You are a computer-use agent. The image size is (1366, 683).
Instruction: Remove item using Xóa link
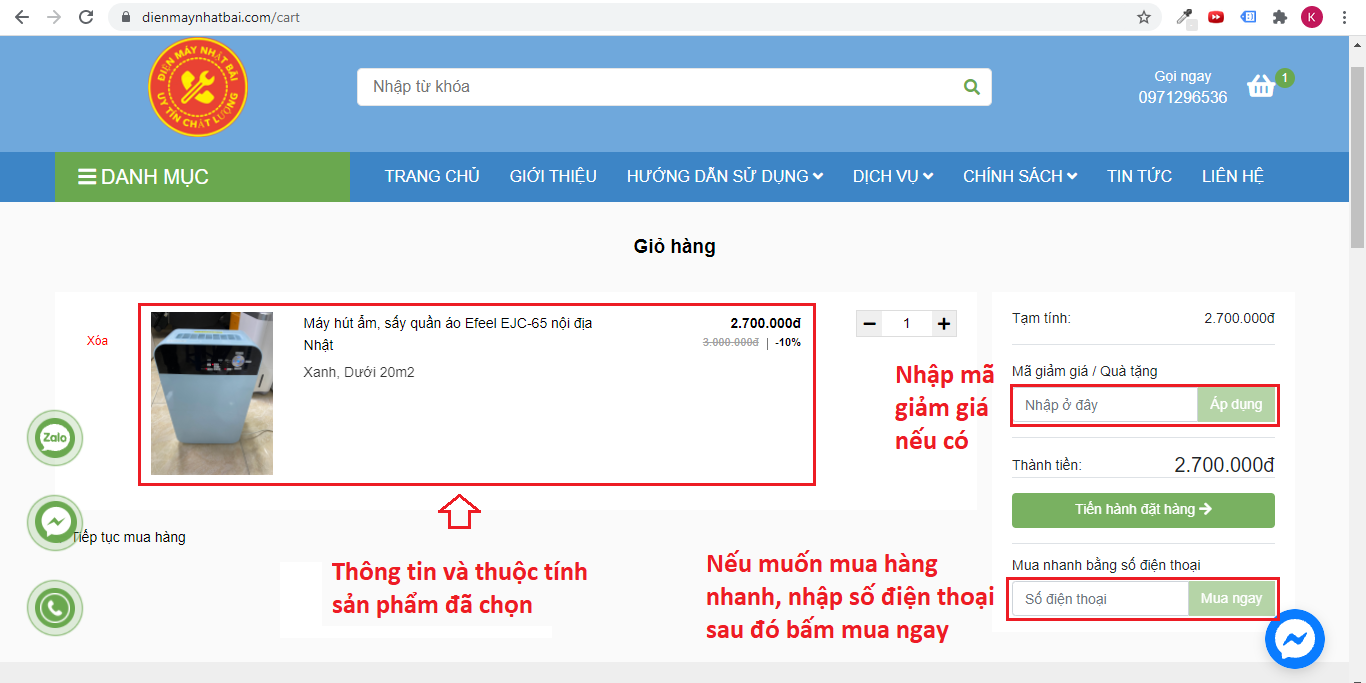(x=97, y=341)
